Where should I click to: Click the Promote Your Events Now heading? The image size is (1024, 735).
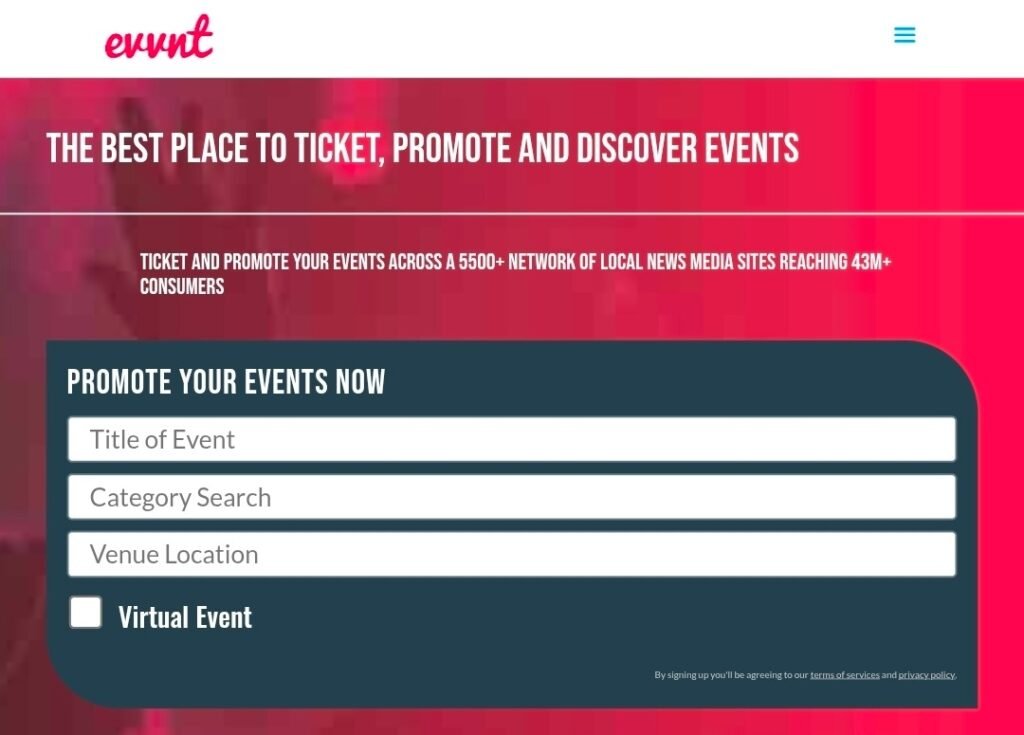(226, 382)
